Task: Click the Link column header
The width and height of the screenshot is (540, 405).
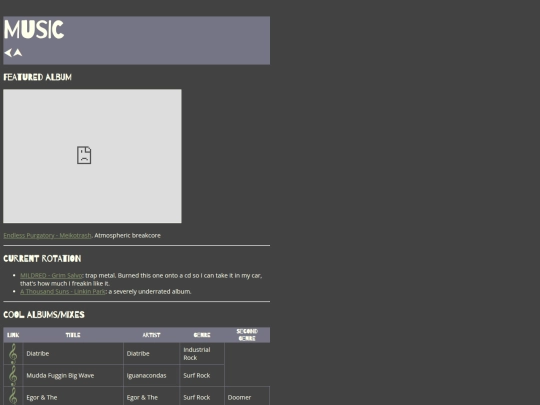Action: (13, 335)
